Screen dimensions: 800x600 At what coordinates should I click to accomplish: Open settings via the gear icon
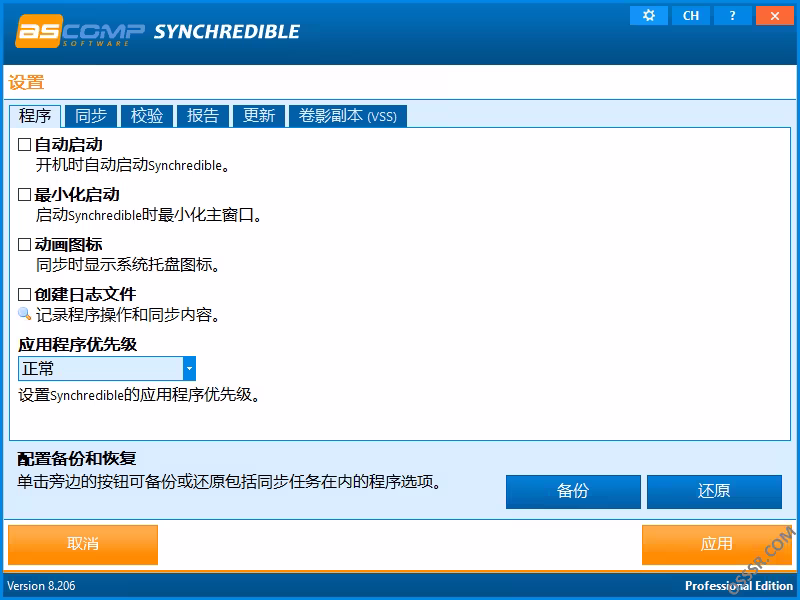click(x=648, y=16)
